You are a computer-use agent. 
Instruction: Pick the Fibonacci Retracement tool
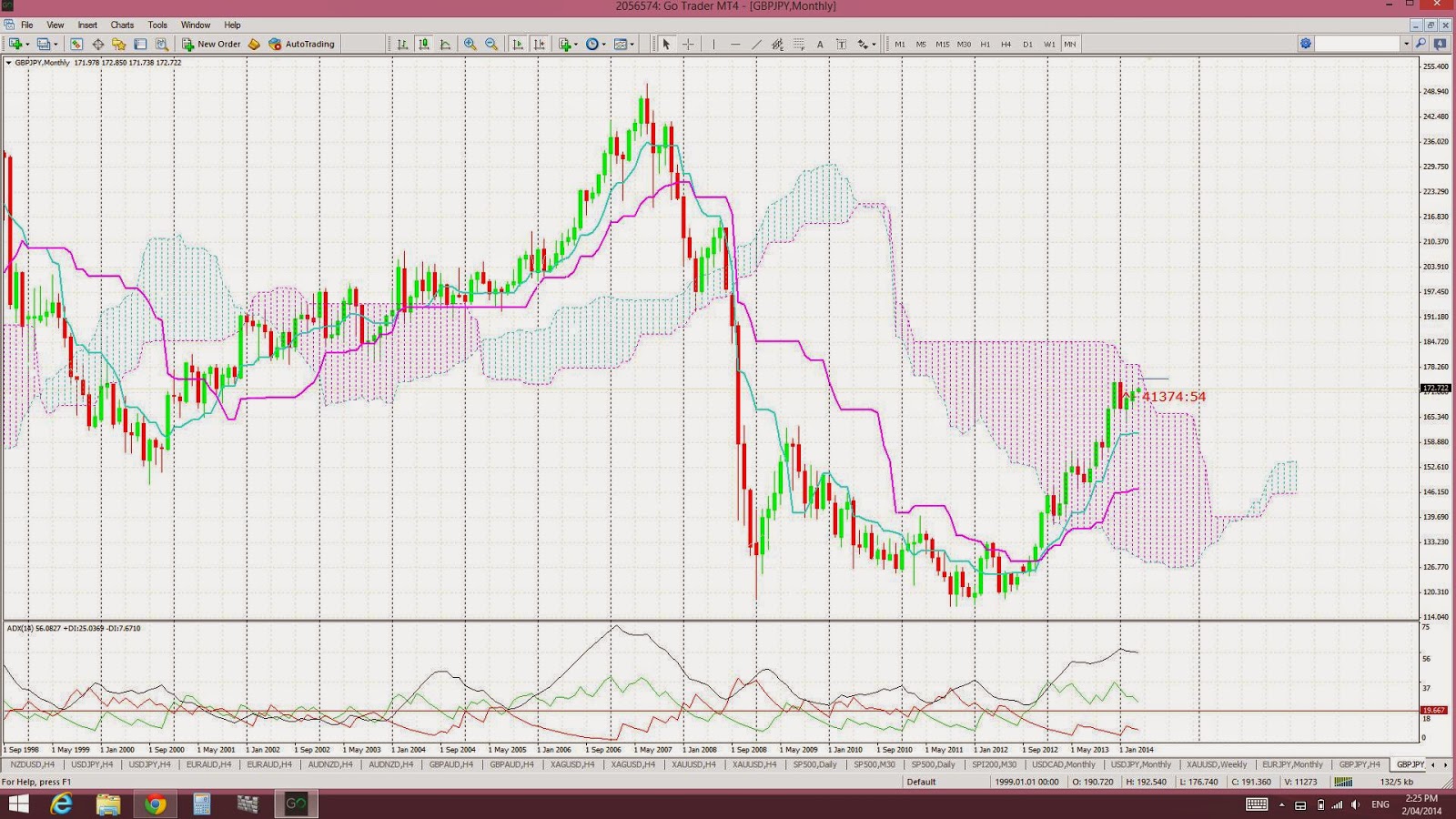pos(799,44)
